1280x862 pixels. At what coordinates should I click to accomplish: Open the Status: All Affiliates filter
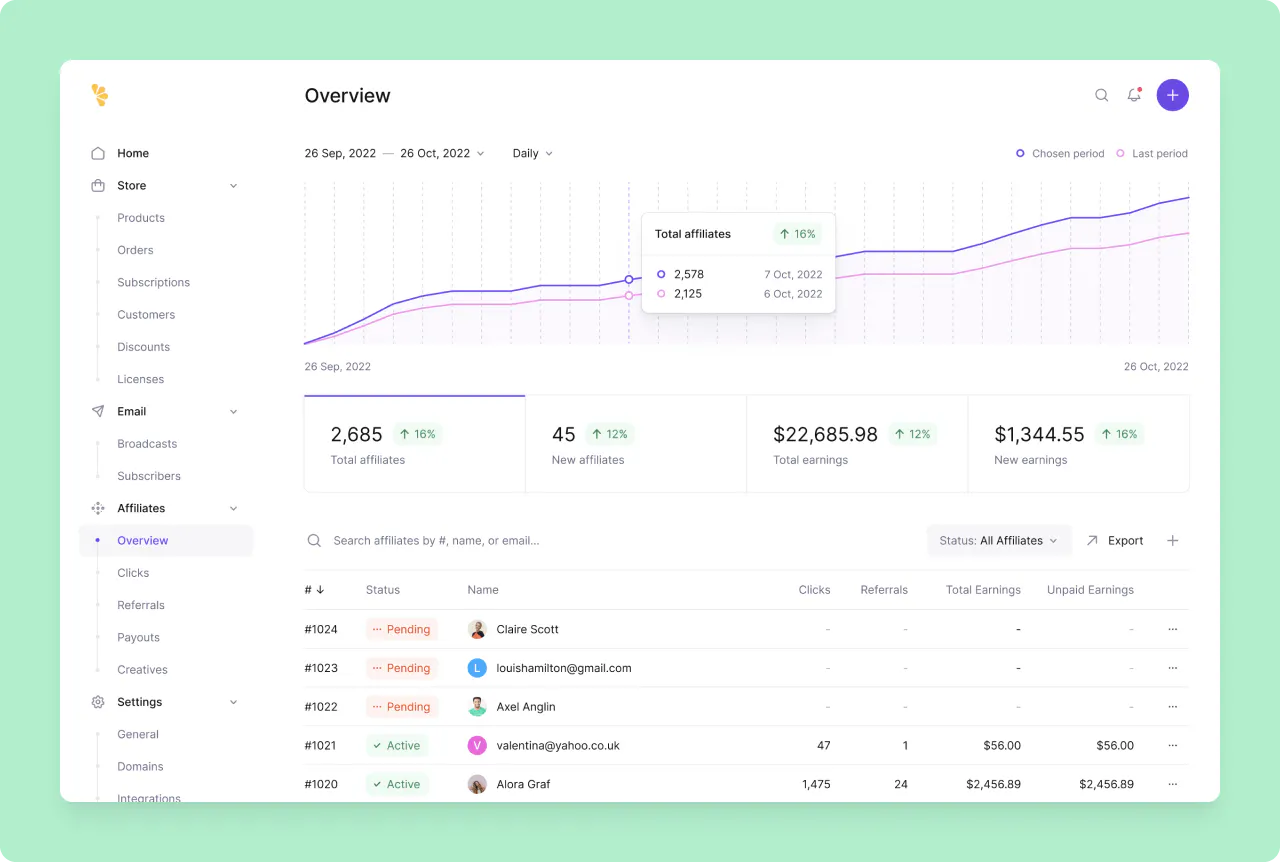point(997,540)
